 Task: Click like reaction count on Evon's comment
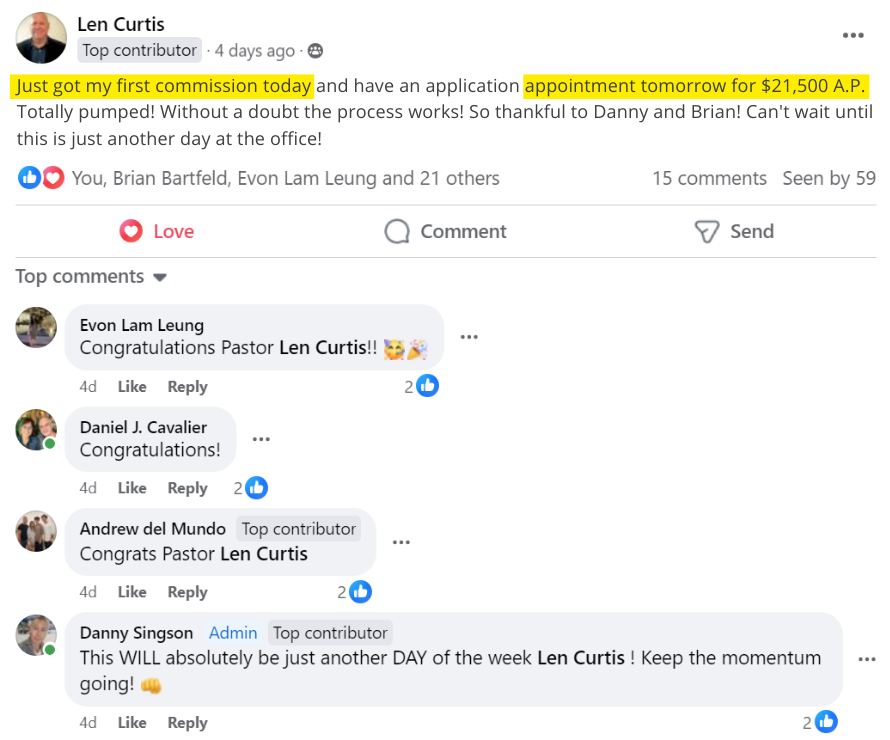(422, 386)
